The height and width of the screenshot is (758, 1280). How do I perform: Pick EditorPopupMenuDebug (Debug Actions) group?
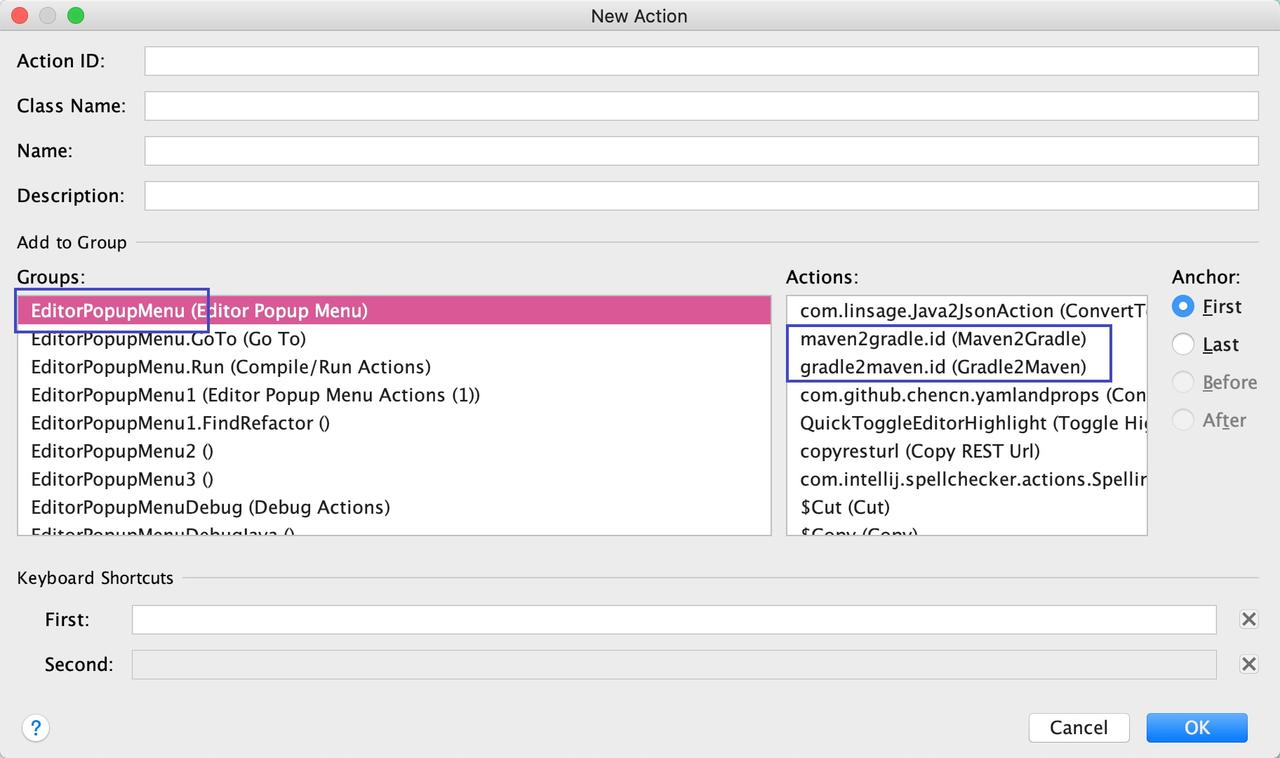[210, 507]
